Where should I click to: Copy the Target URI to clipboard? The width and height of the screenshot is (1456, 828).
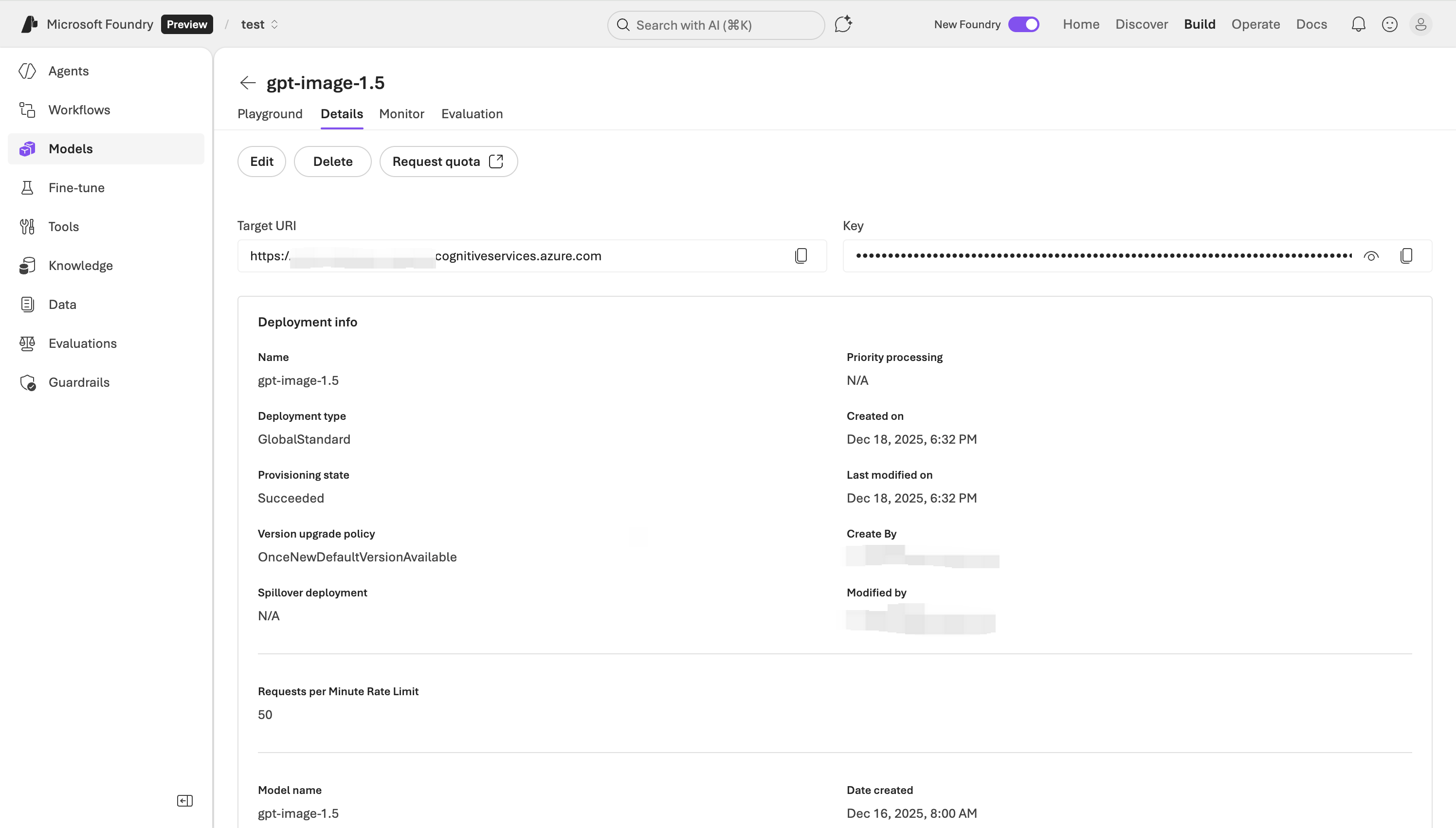click(x=801, y=256)
